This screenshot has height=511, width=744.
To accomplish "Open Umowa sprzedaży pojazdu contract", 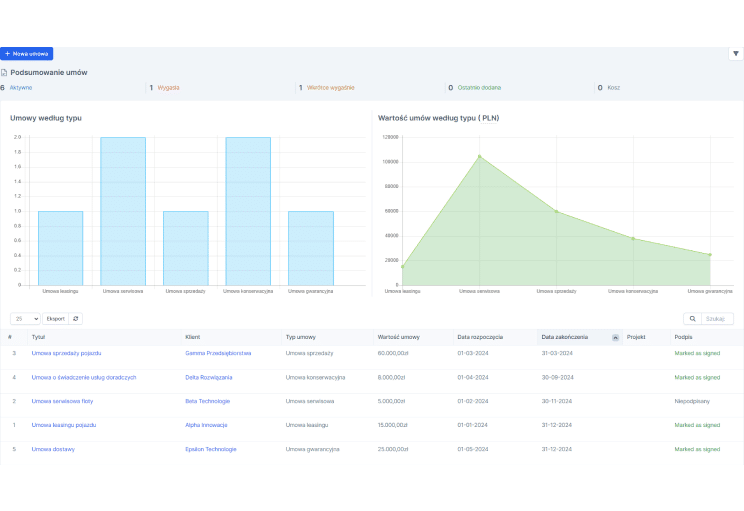I will 66,353.
